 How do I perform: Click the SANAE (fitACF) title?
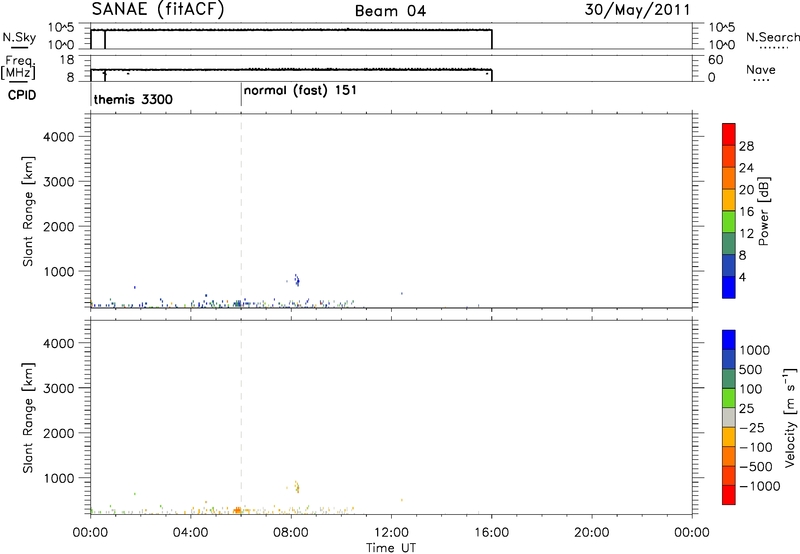tap(158, 9)
